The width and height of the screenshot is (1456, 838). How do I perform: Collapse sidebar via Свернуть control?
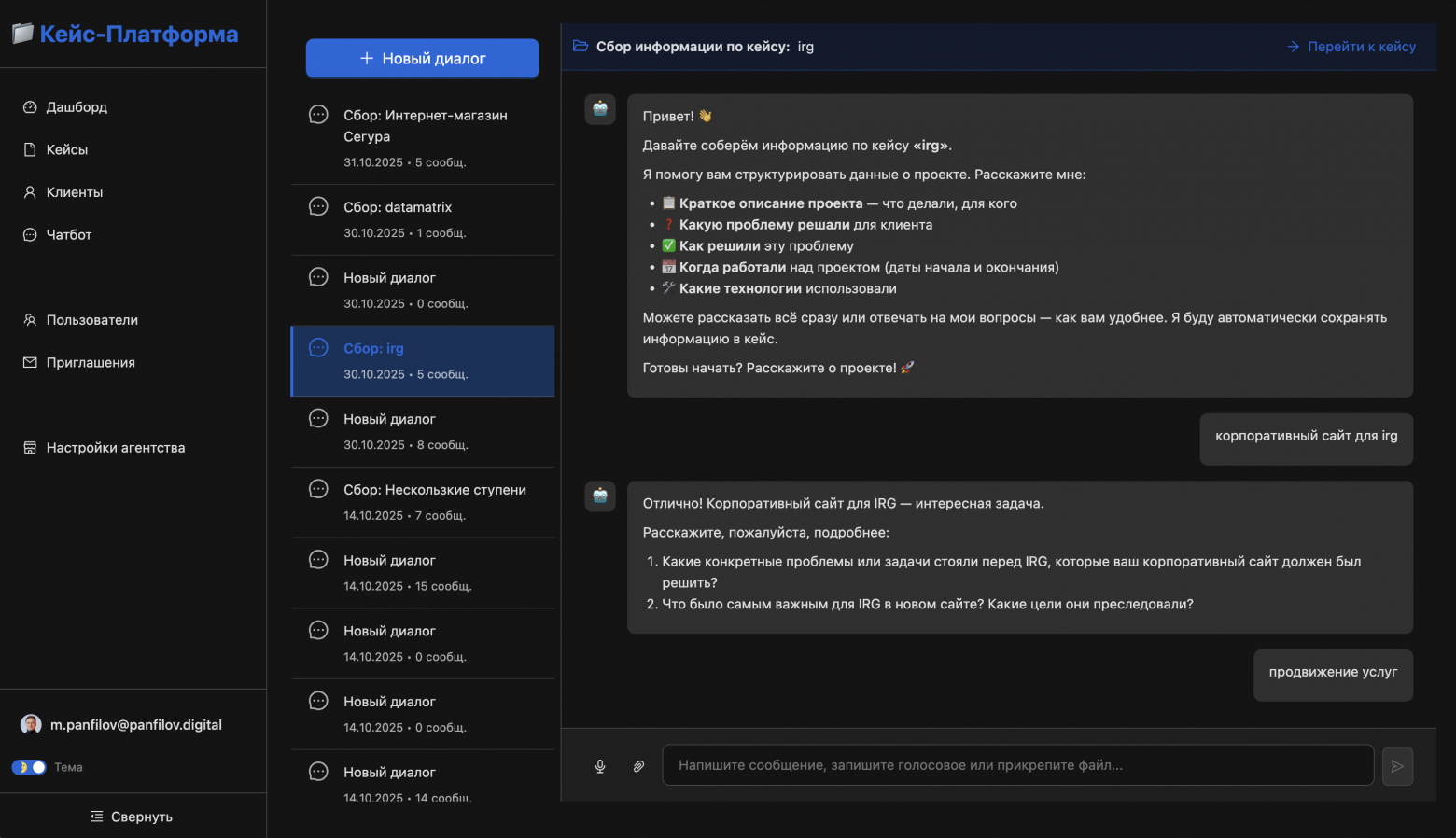pos(131,816)
